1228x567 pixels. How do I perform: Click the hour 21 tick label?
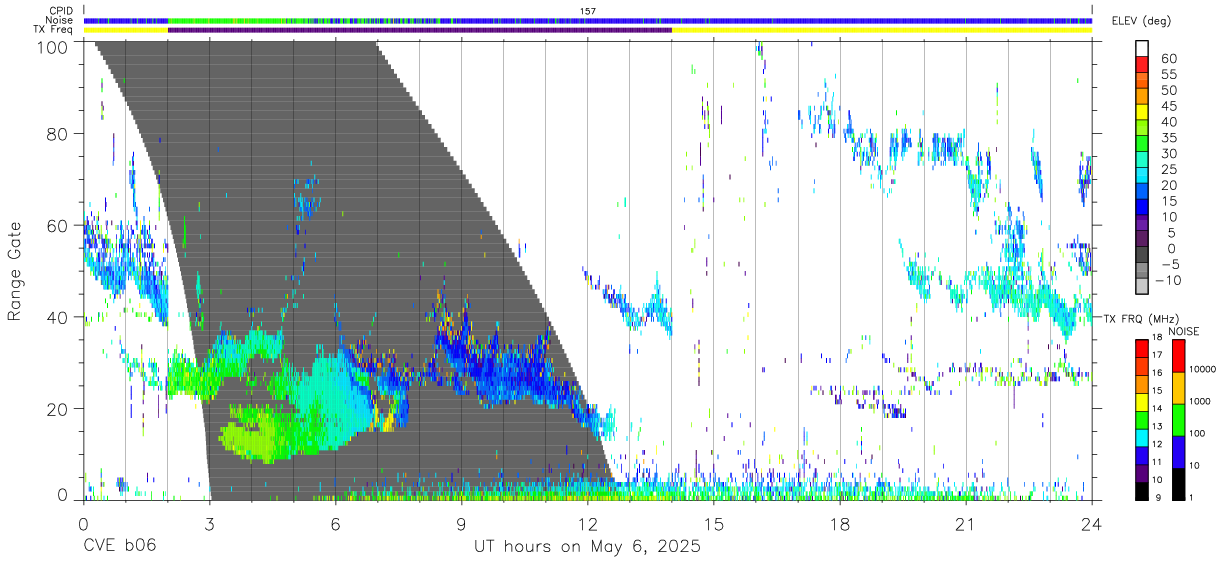click(966, 523)
